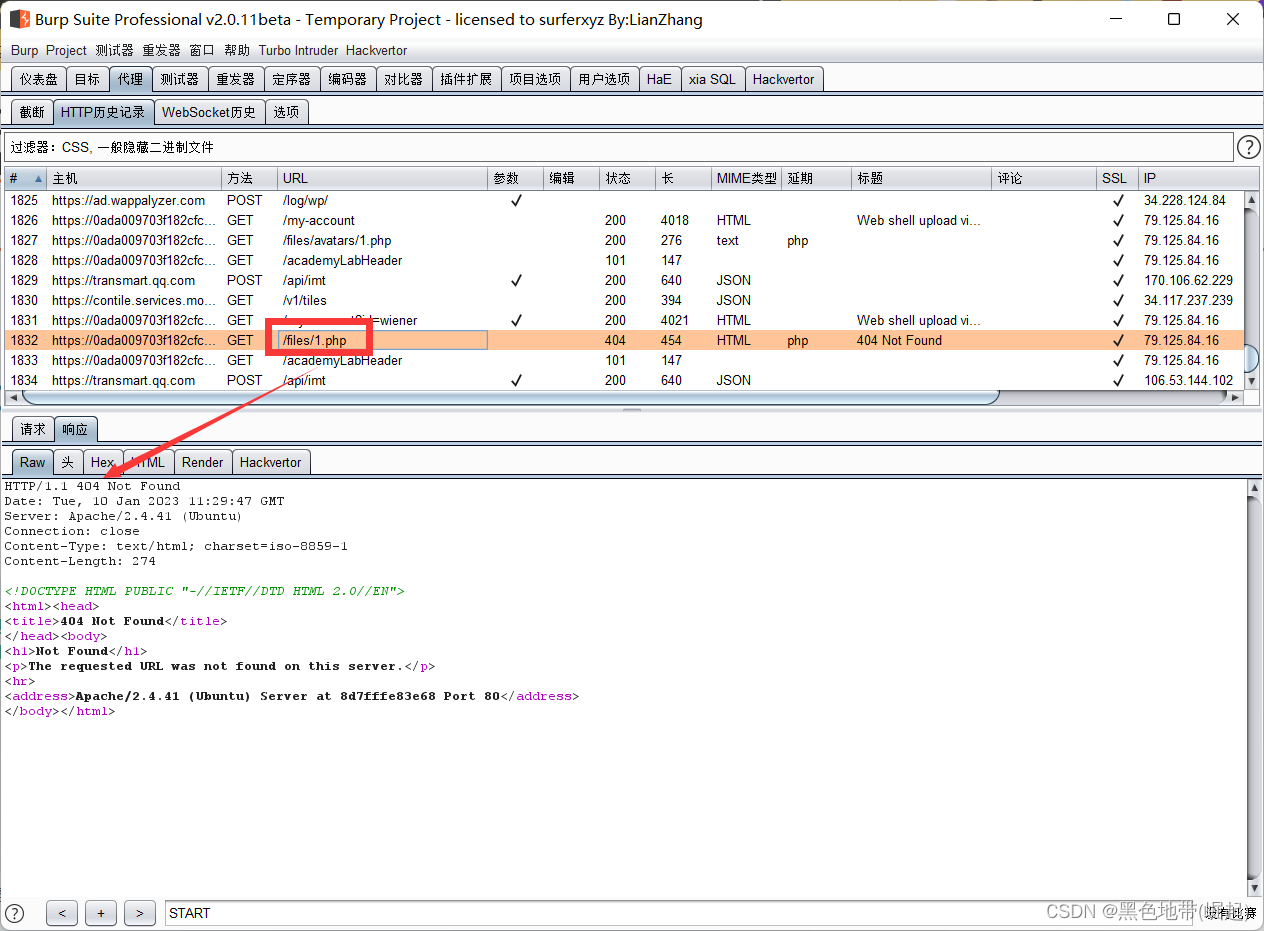Open the 用户选项 tab

(x=604, y=79)
